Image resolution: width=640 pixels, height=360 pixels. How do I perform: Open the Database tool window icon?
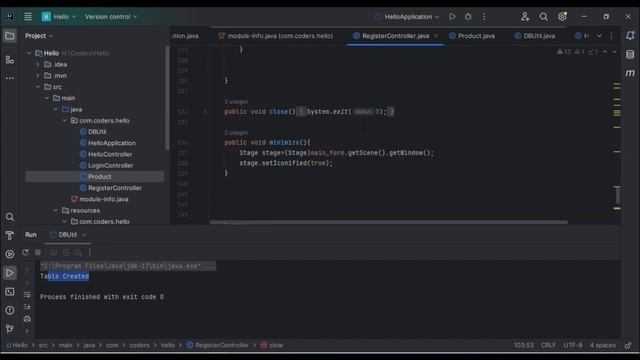pyautogui.click(x=630, y=54)
